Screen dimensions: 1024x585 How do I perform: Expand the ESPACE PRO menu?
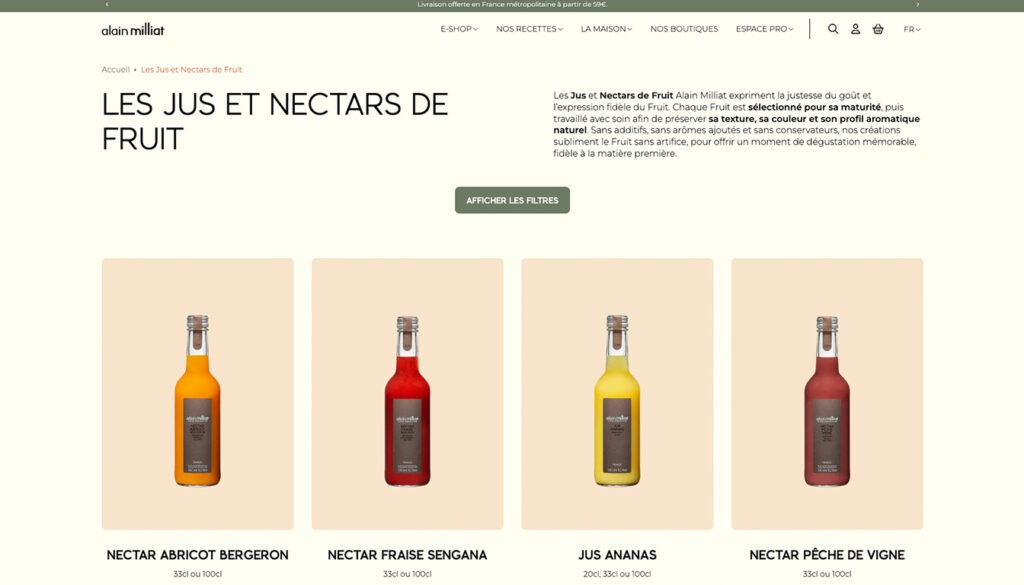(x=764, y=29)
